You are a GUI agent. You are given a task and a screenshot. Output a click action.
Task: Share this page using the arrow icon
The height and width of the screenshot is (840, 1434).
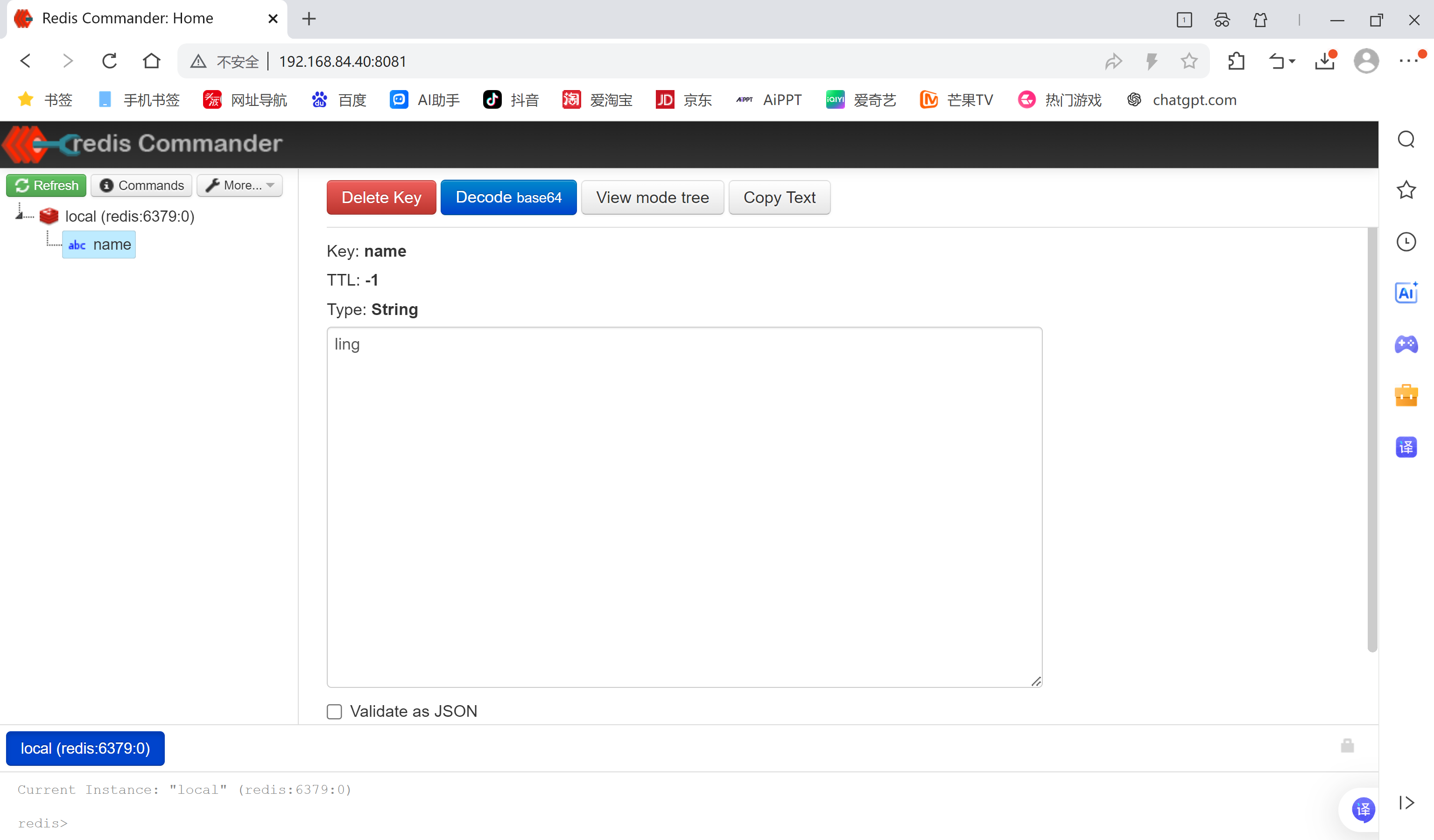pos(1113,62)
